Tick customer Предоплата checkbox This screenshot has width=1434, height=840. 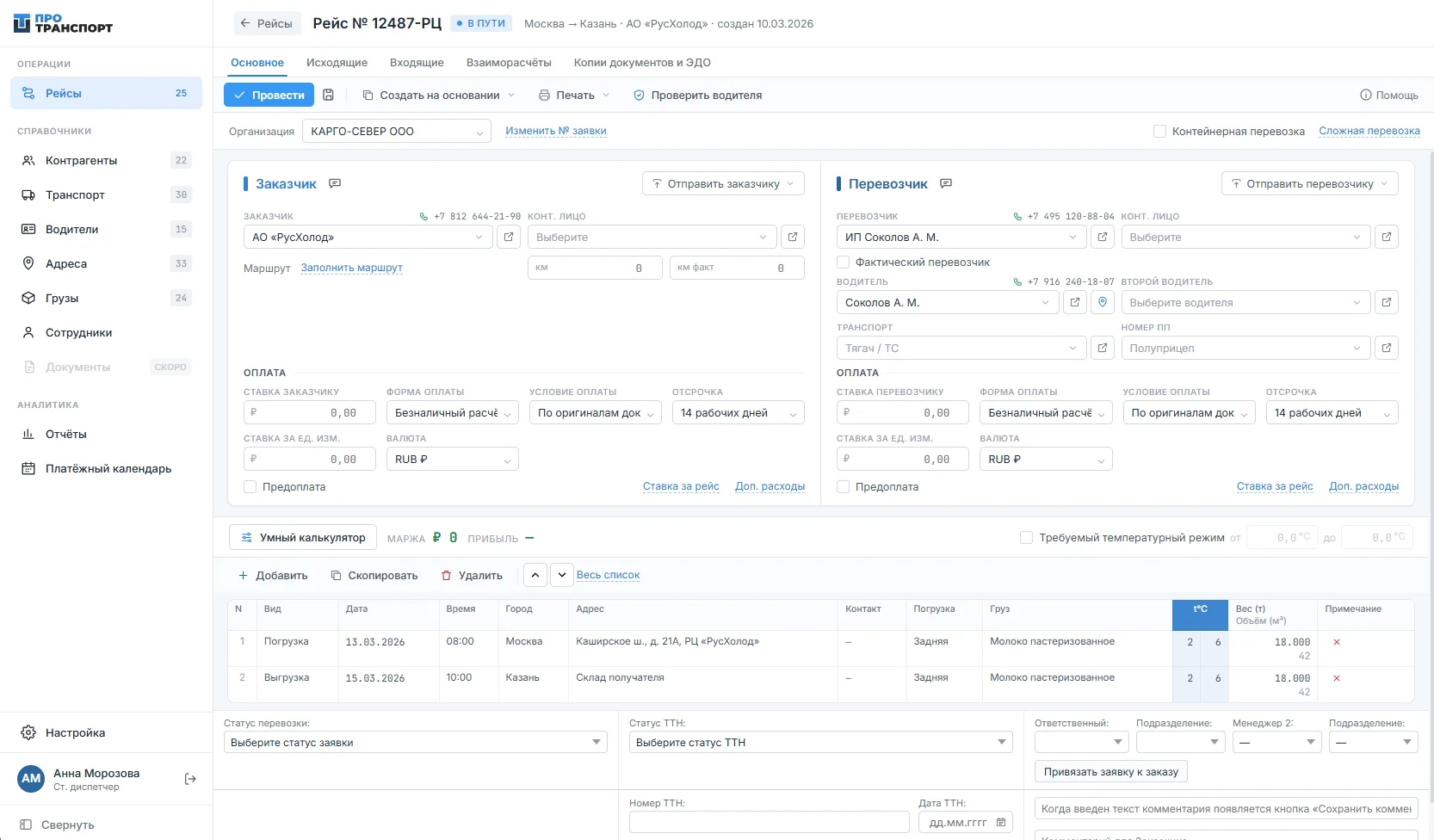250,486
